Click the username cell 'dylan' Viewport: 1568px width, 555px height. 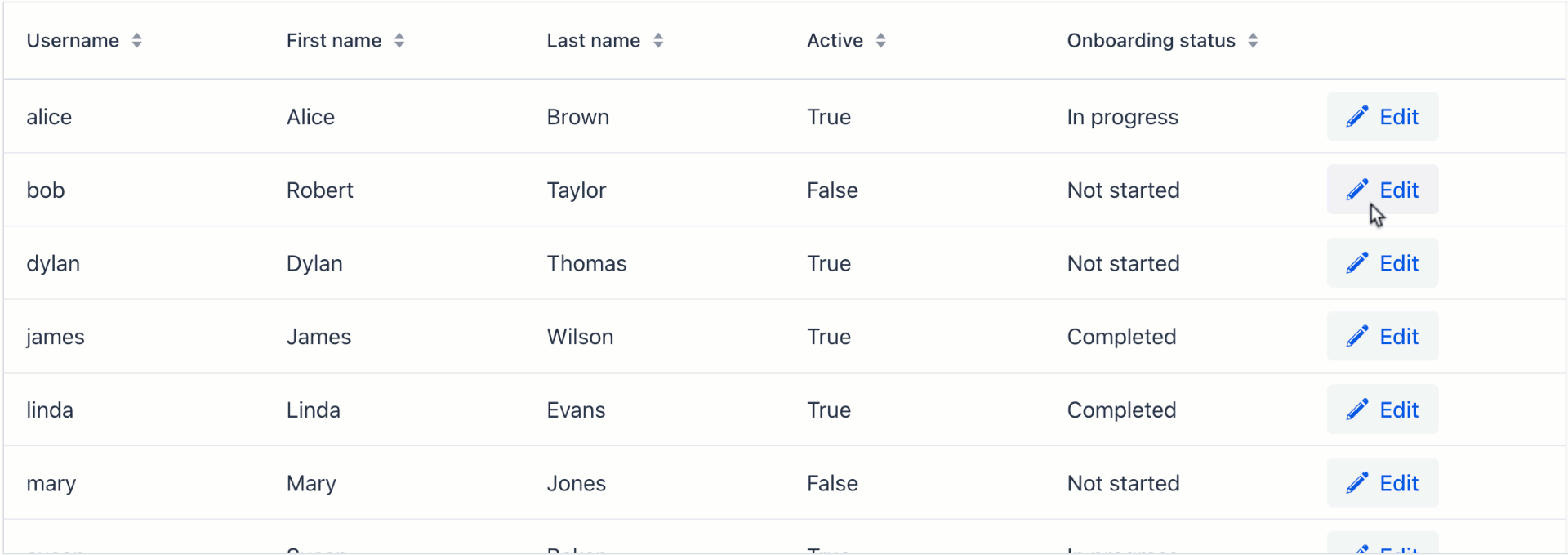(53, 264)
